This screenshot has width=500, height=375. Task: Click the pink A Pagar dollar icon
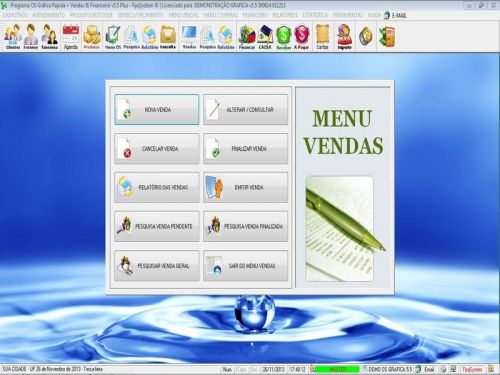click(301, 37)
